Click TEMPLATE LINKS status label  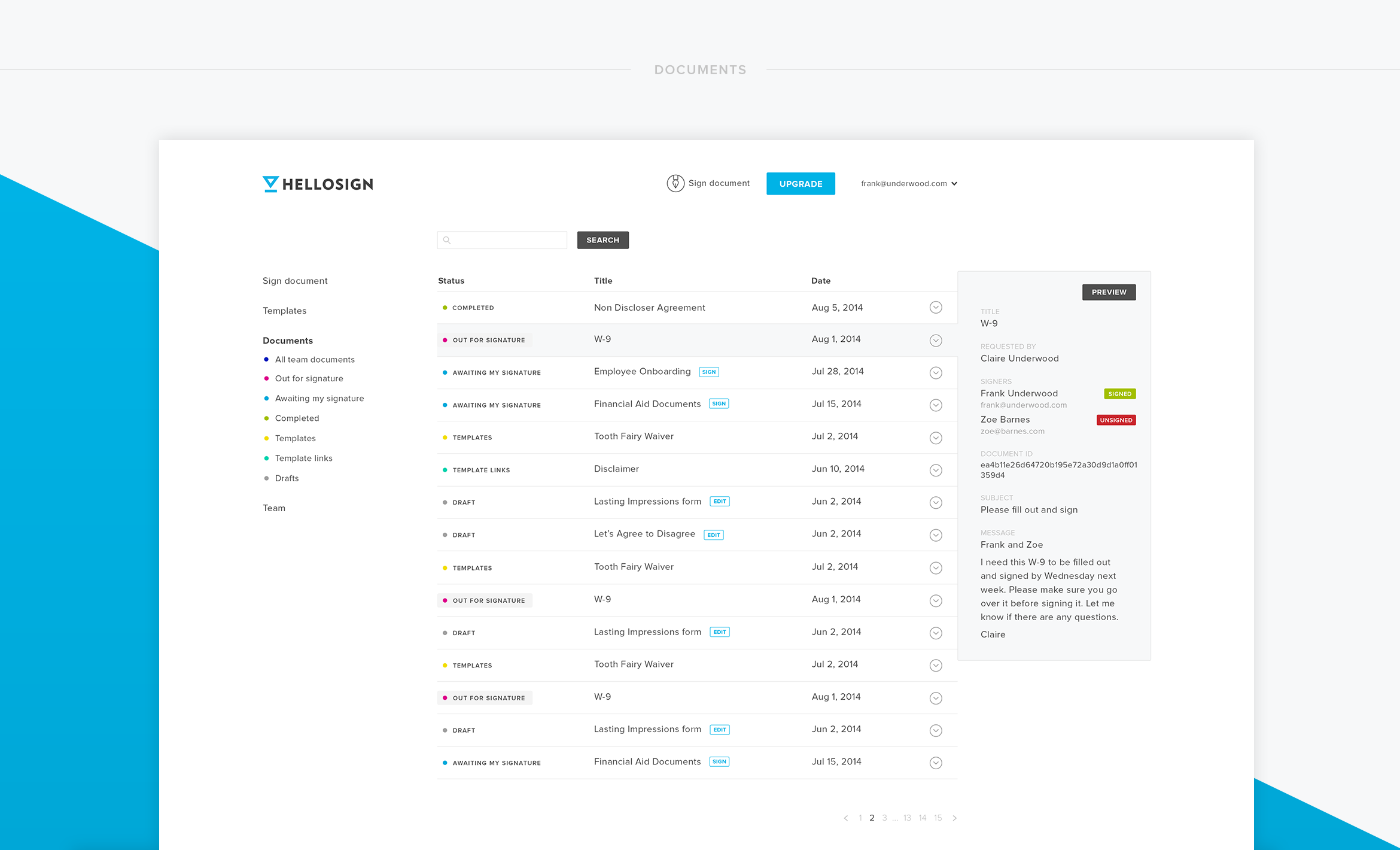click(x=481, y=470)
